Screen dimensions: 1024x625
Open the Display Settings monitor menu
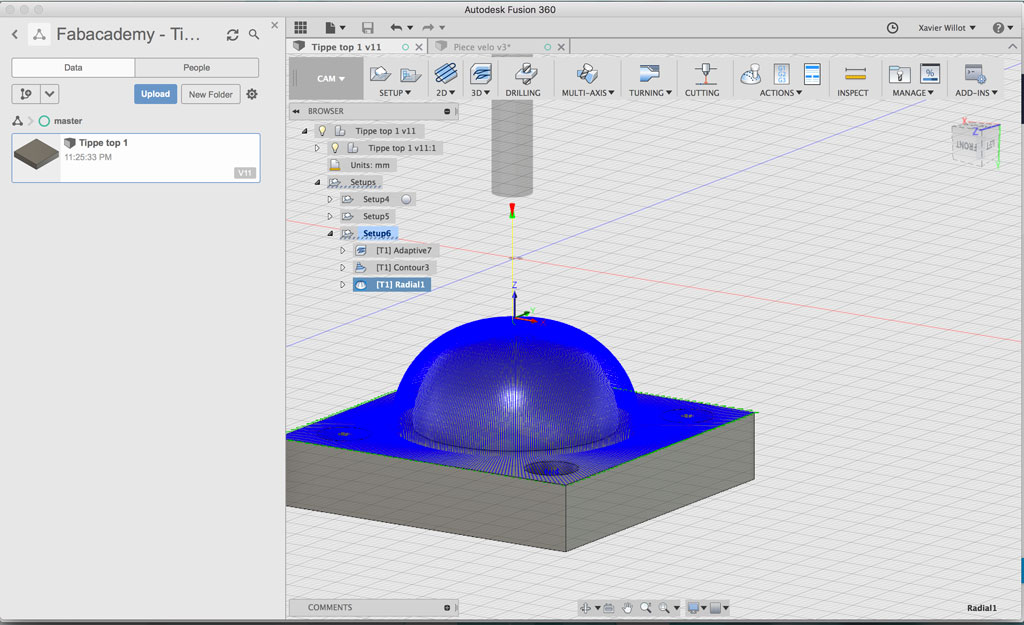(697, 608)
